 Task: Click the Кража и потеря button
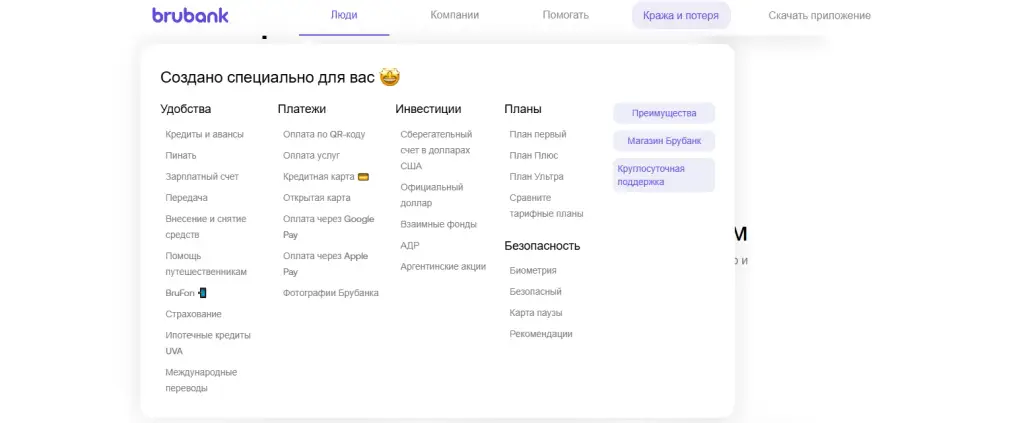(681, 16)
